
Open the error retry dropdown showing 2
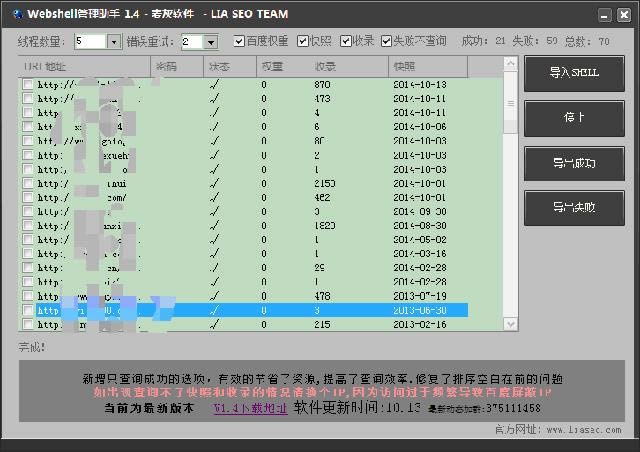click(211, 42)
